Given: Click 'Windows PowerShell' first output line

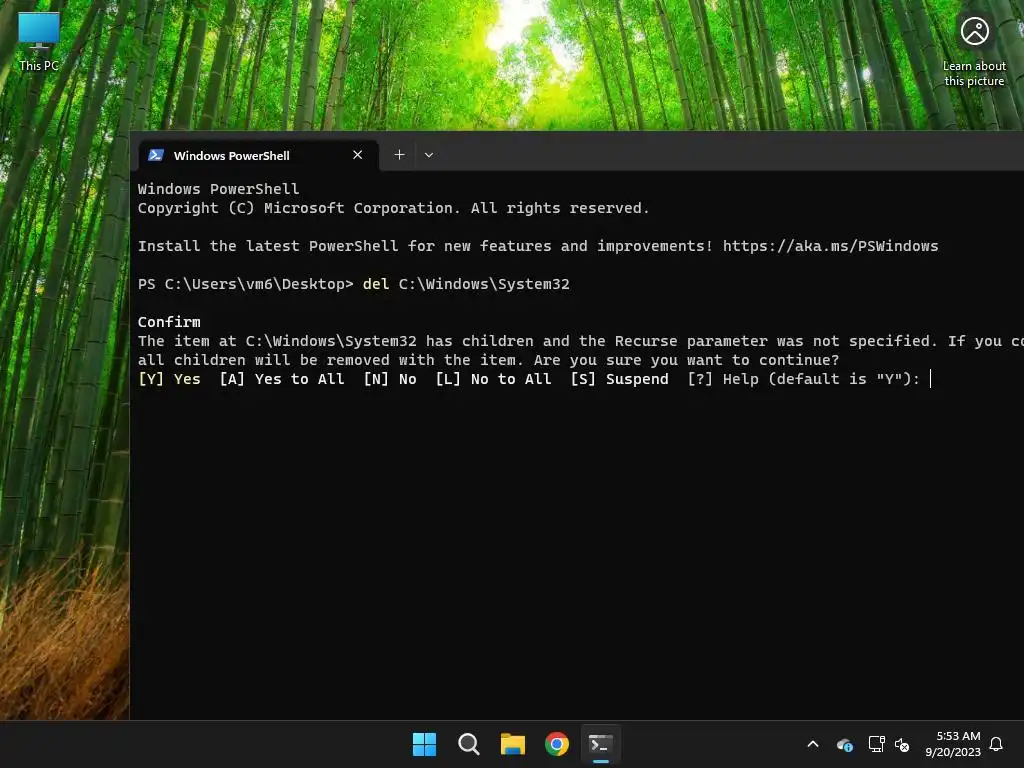Looking at the screenshot, I should [x=218, y=189].
